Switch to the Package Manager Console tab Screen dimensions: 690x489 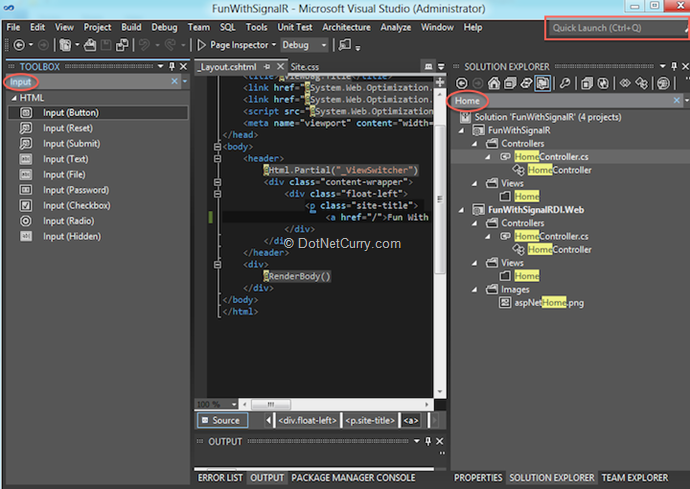coord(353,478)
